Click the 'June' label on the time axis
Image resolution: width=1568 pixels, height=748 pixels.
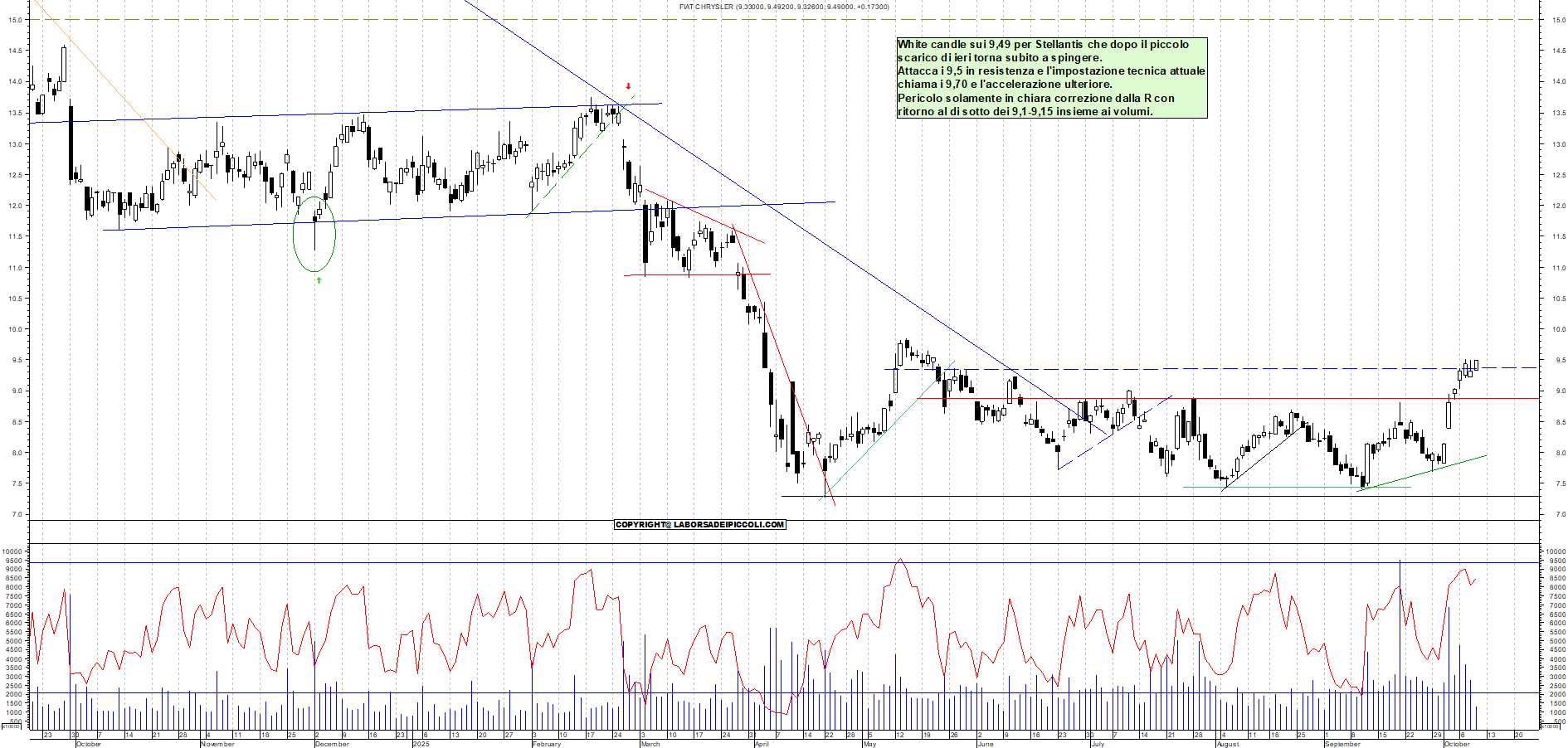986,744
